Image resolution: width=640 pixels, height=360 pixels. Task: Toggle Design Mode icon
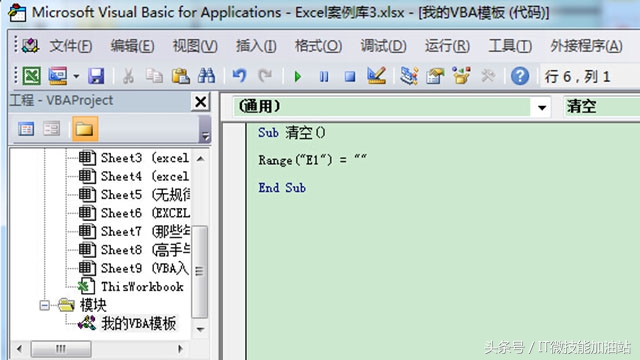click(x=376, y=76)
